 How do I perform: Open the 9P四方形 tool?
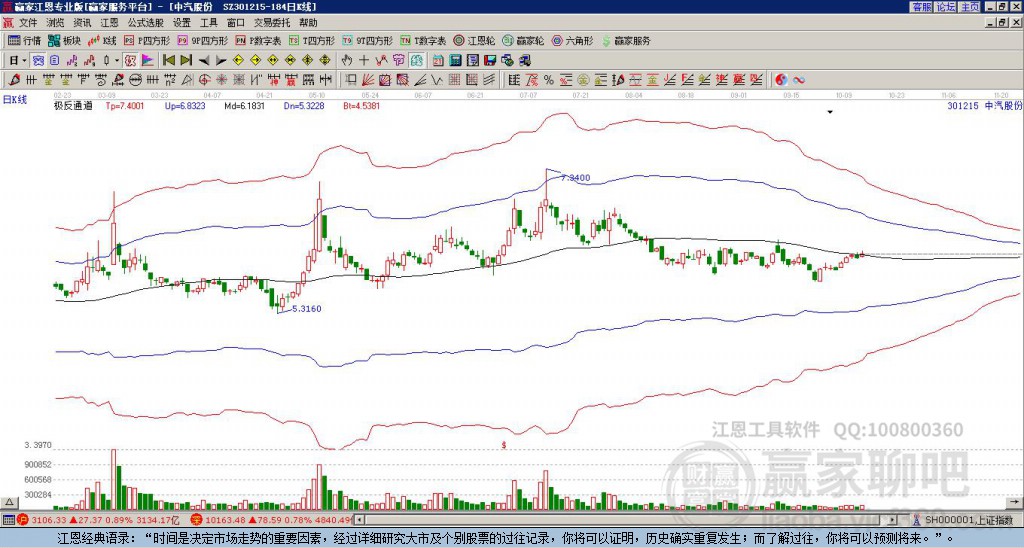[203, 40]
